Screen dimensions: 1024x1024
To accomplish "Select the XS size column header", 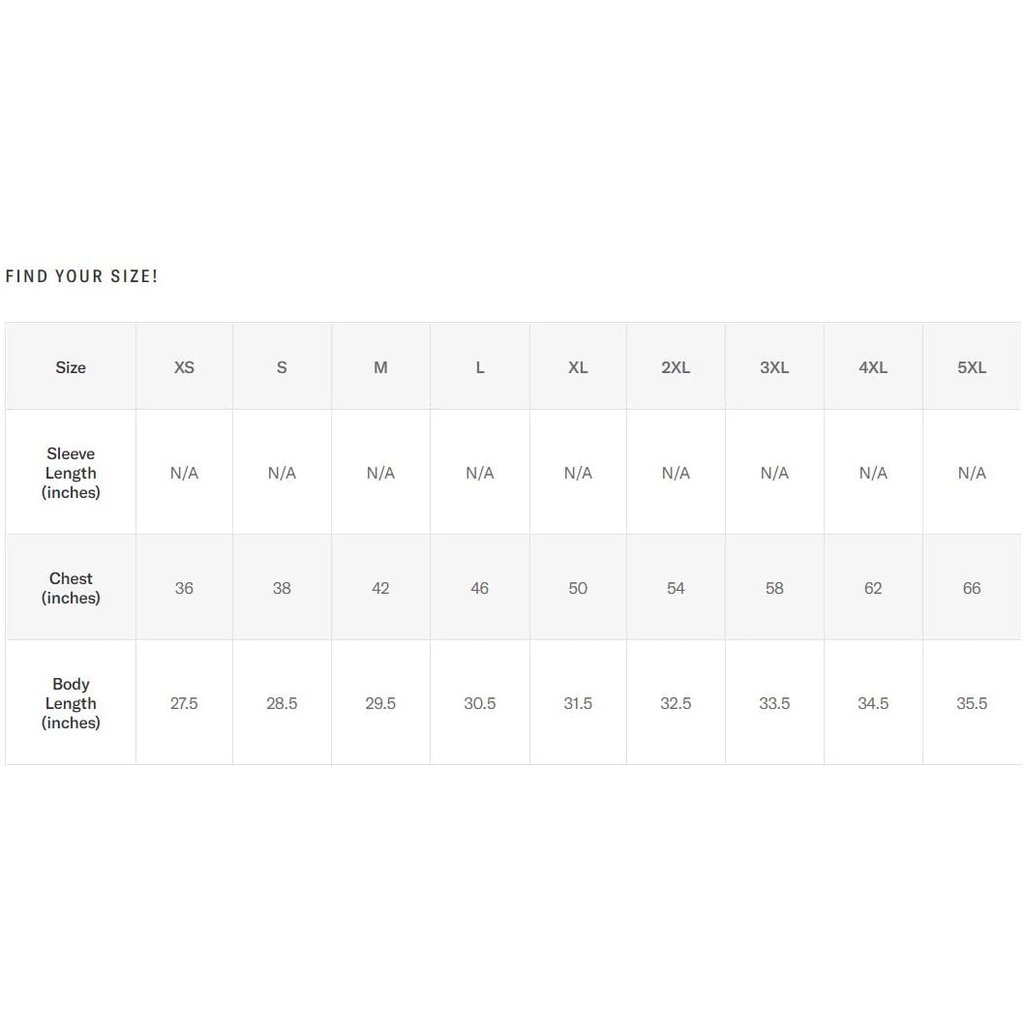I will tap(184, 368).
